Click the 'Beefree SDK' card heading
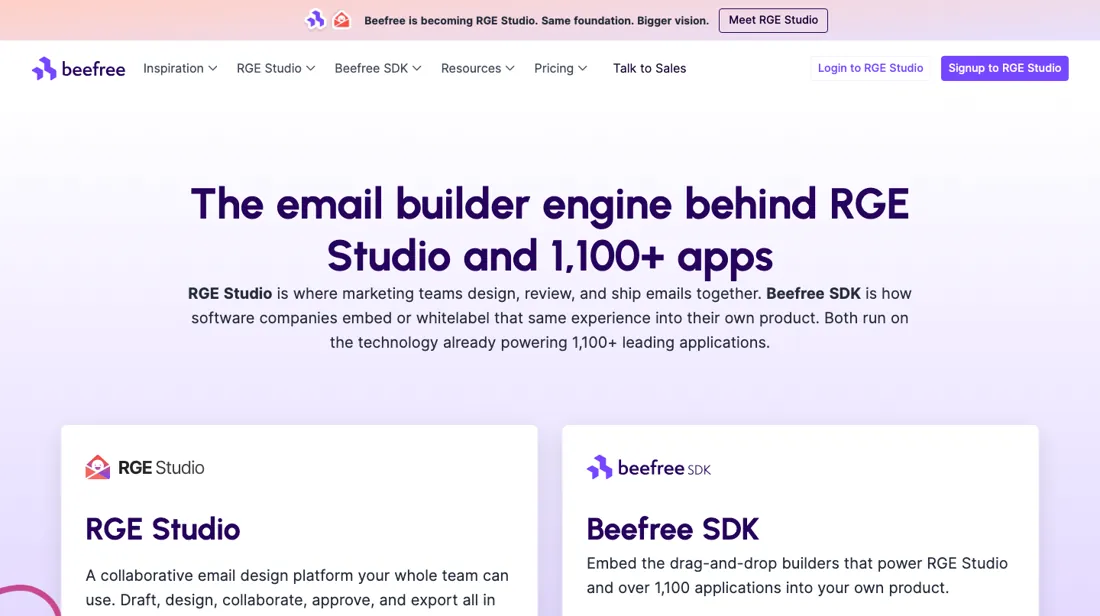 673,529
